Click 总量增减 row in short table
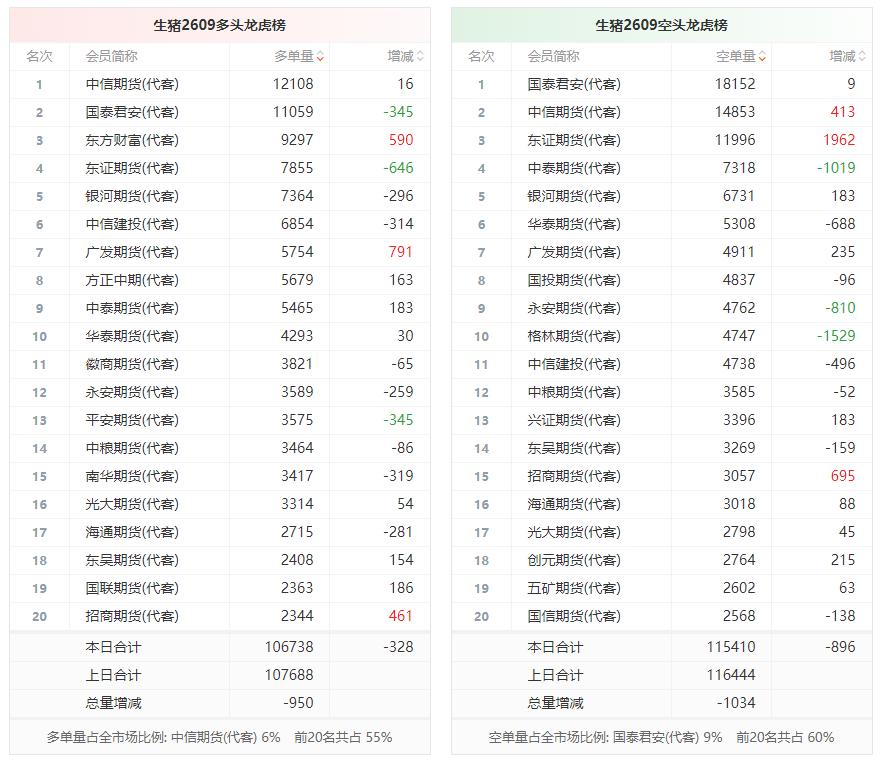The image size is (883, 766). click(662, 703)
